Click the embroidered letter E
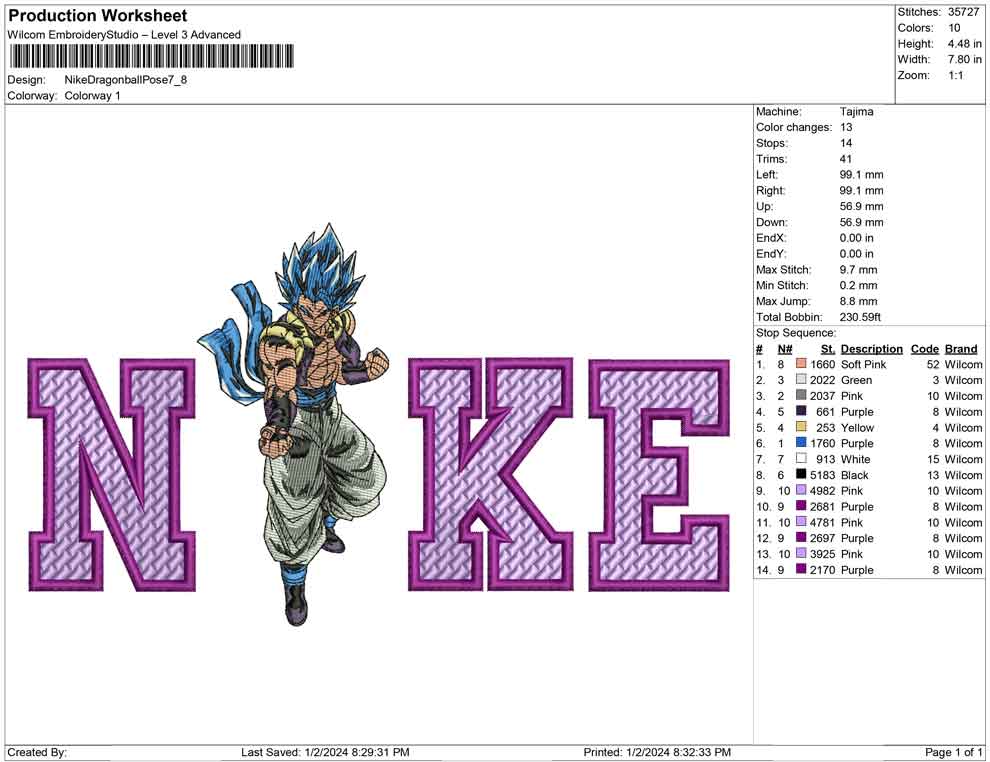The height and width of the screenshot is (762, 990). (659, 475)
